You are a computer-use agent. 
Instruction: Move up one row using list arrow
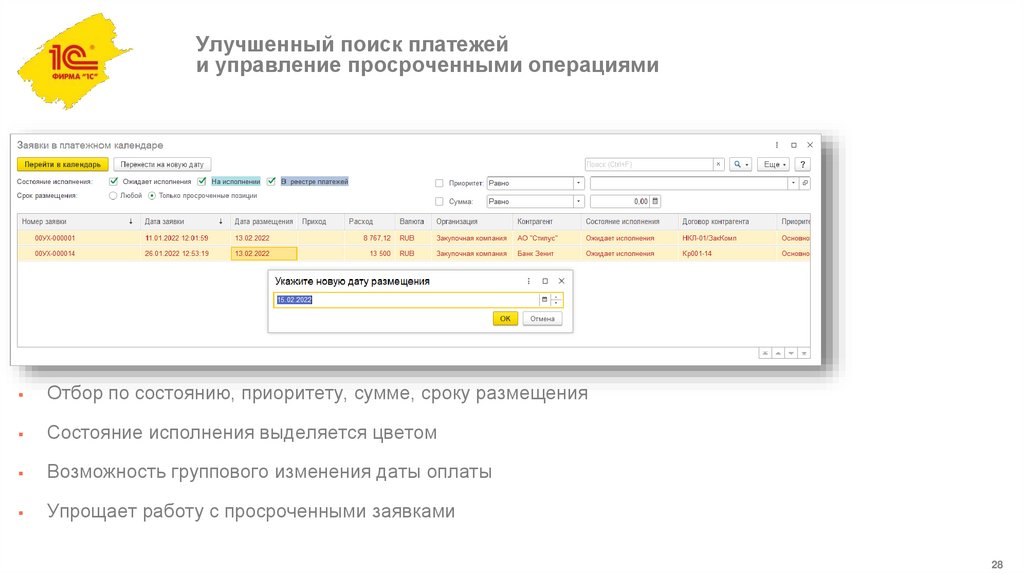(778, 353)
